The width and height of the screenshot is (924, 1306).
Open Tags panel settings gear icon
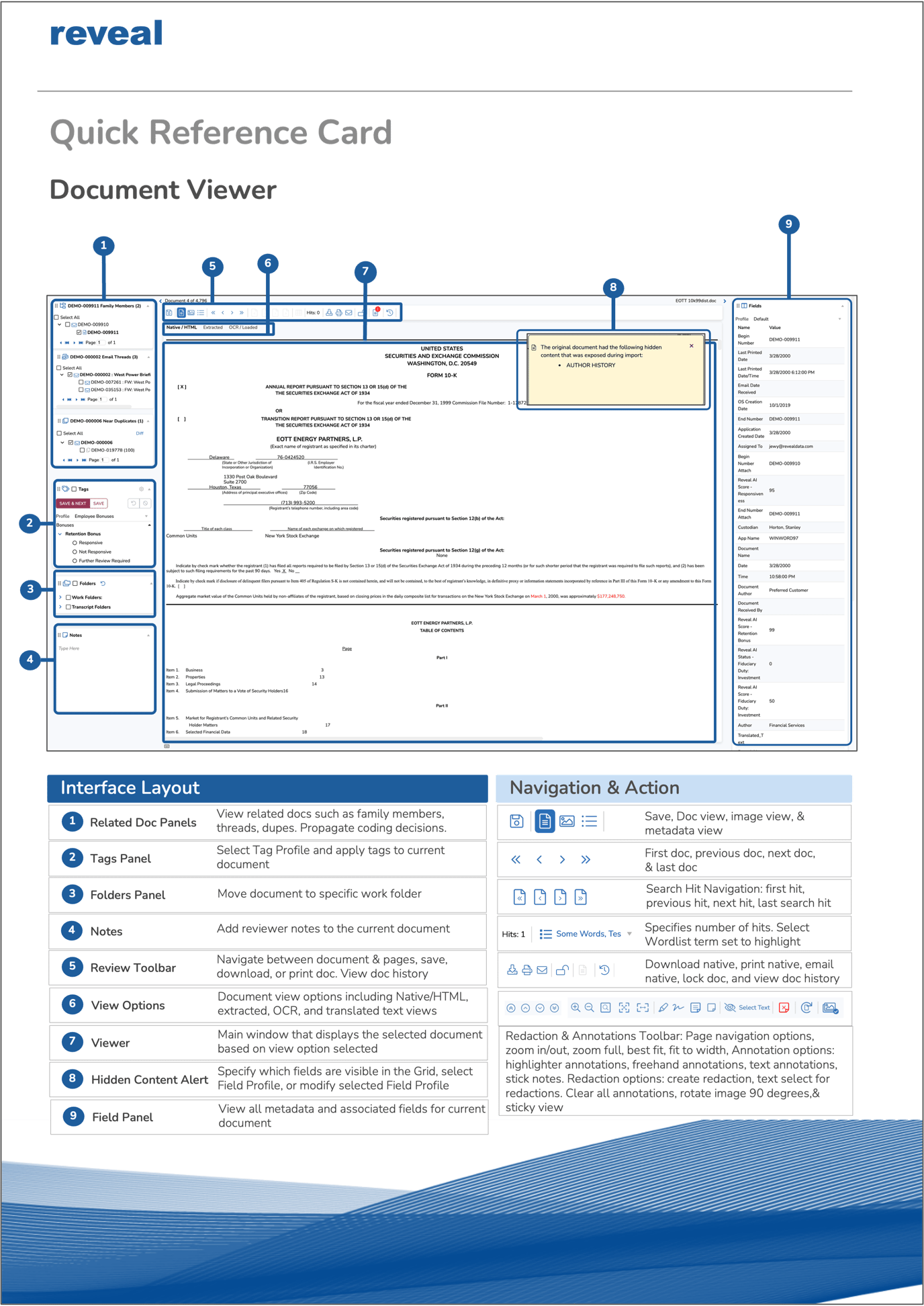point(141,489)
